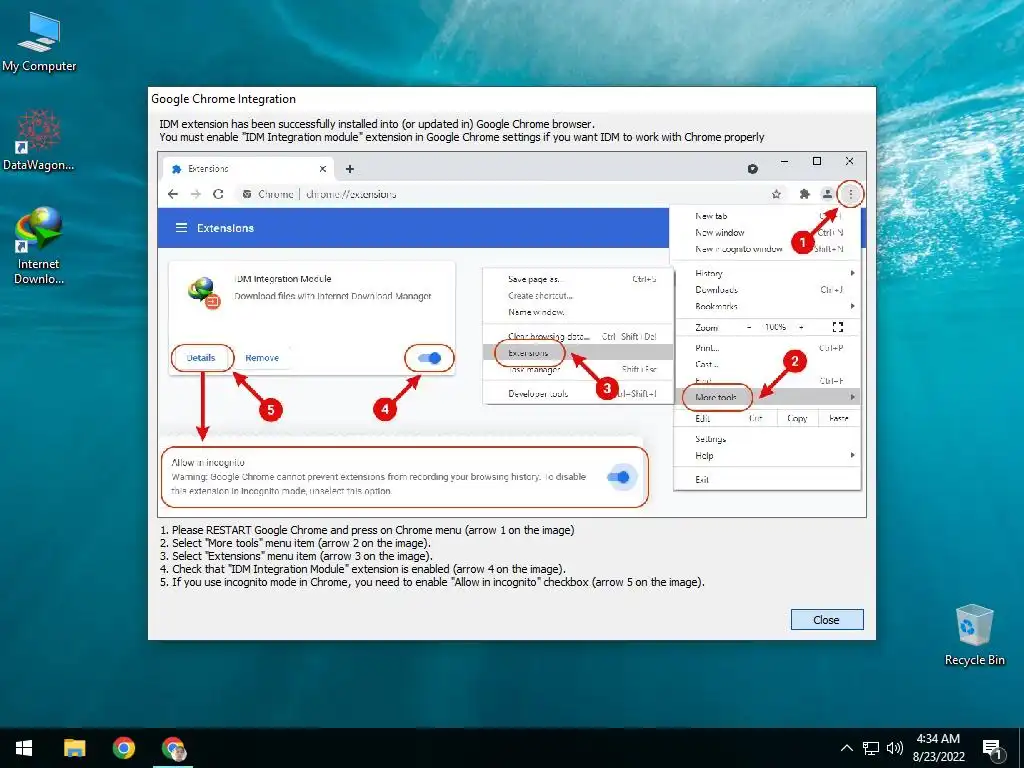Click the Close button in the IDM dialog
The width and height of the screenshot is (1024, 768).
(827, 620)
